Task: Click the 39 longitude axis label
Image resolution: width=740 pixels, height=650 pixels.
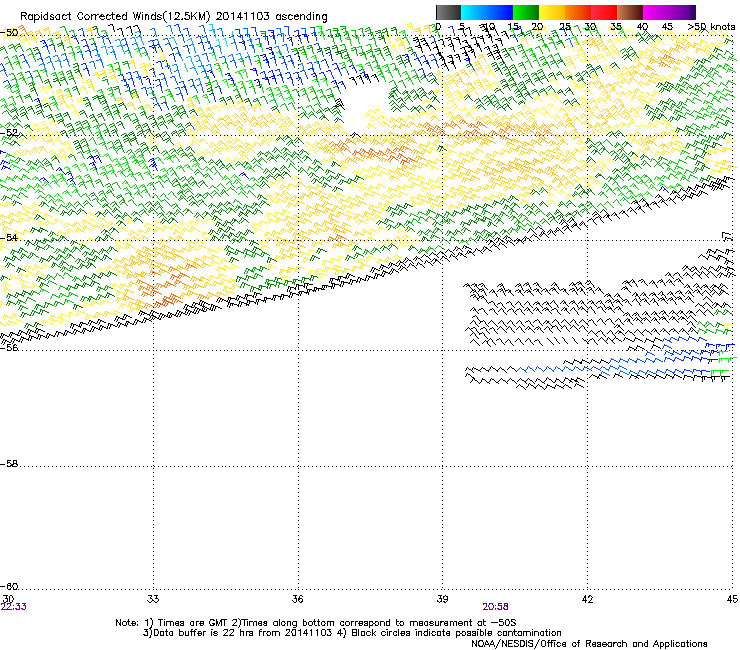Action: click(442, 599)
